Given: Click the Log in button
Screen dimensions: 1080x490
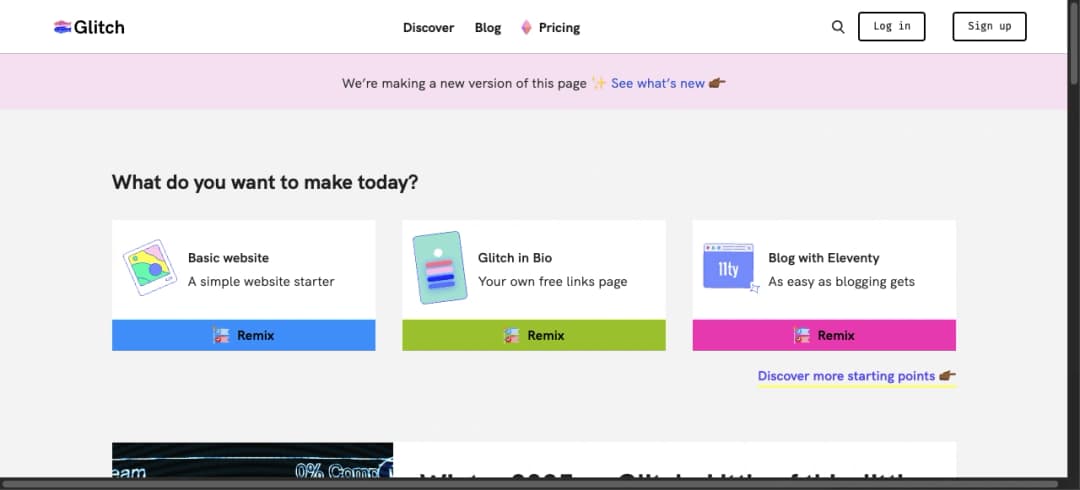Looking at the screenshot, I should point(891,26).
